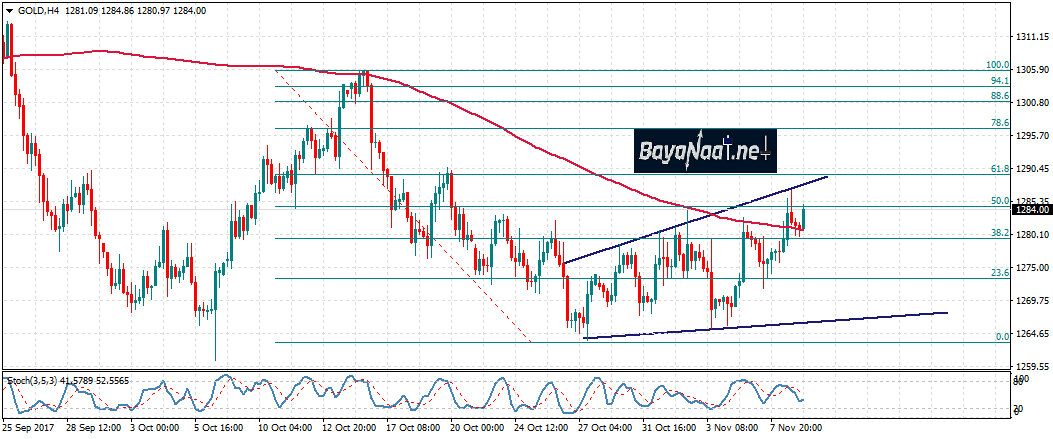Click the 12 Oct 20:00 time axis label
The height and width of the screenshot is (439, 1053).
point(350,425)
